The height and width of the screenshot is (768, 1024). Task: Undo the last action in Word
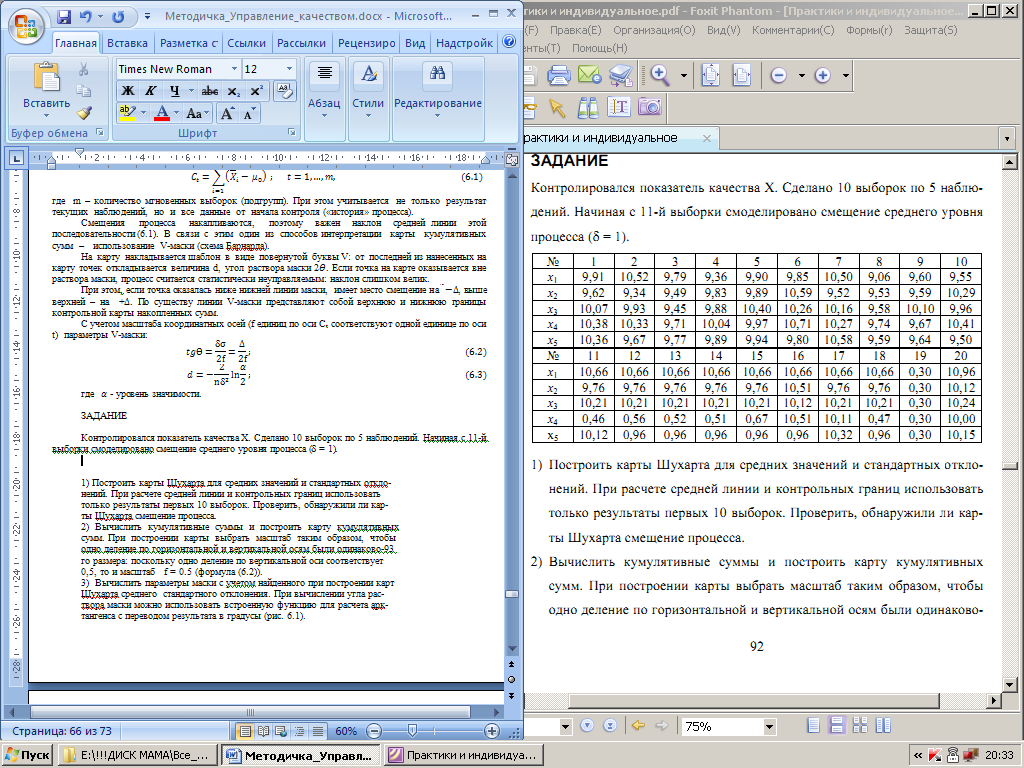pos(86,16)
